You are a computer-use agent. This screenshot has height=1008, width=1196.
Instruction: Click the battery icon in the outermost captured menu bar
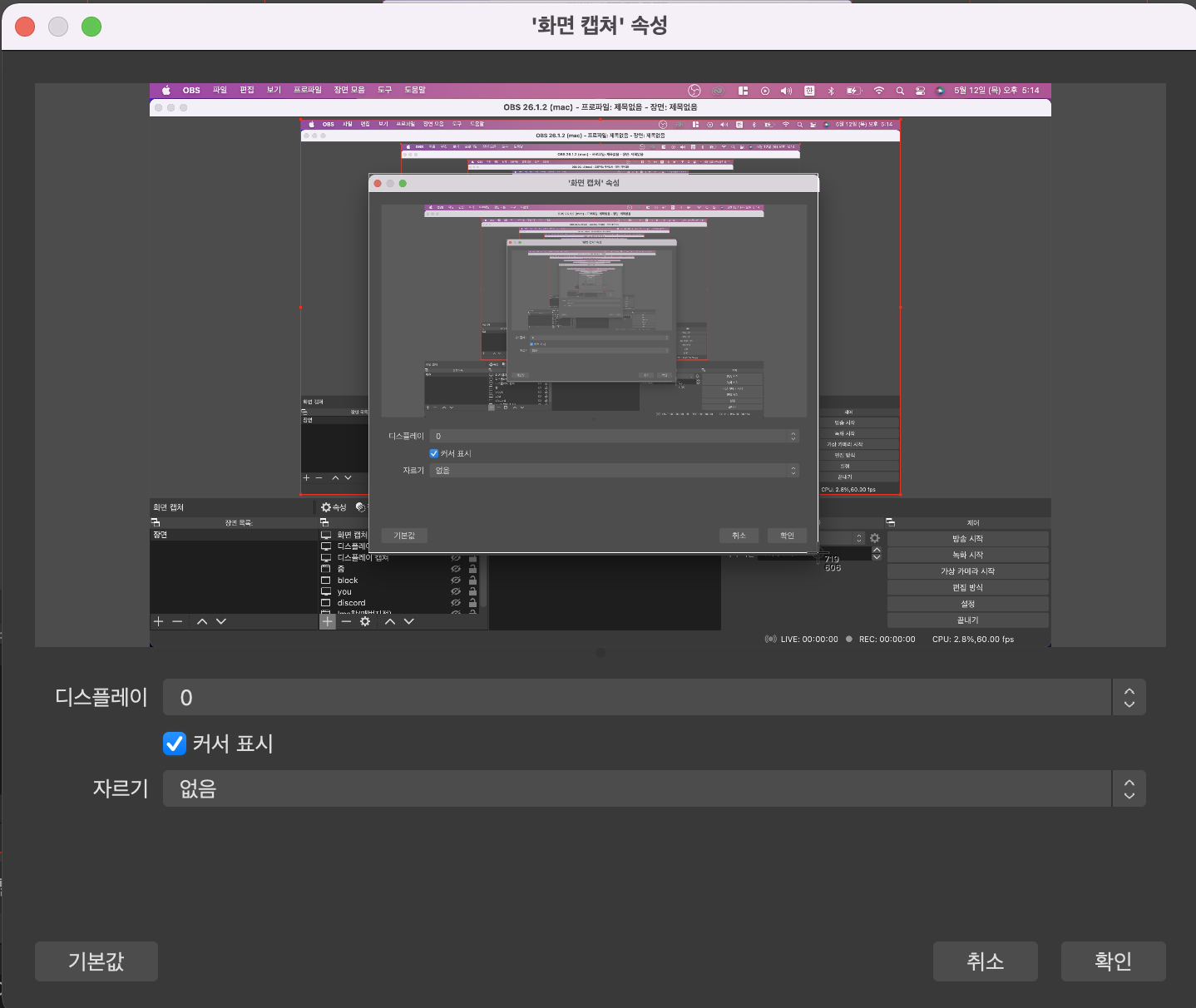(854, 91)
